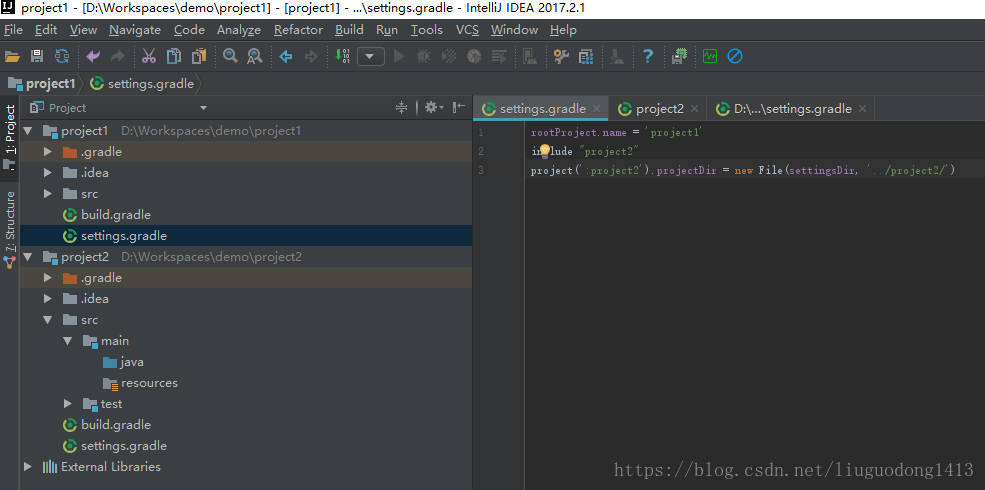Open the run configuration dropdown
The width and height of the screenshot is (985, 490).
(371, 57)
